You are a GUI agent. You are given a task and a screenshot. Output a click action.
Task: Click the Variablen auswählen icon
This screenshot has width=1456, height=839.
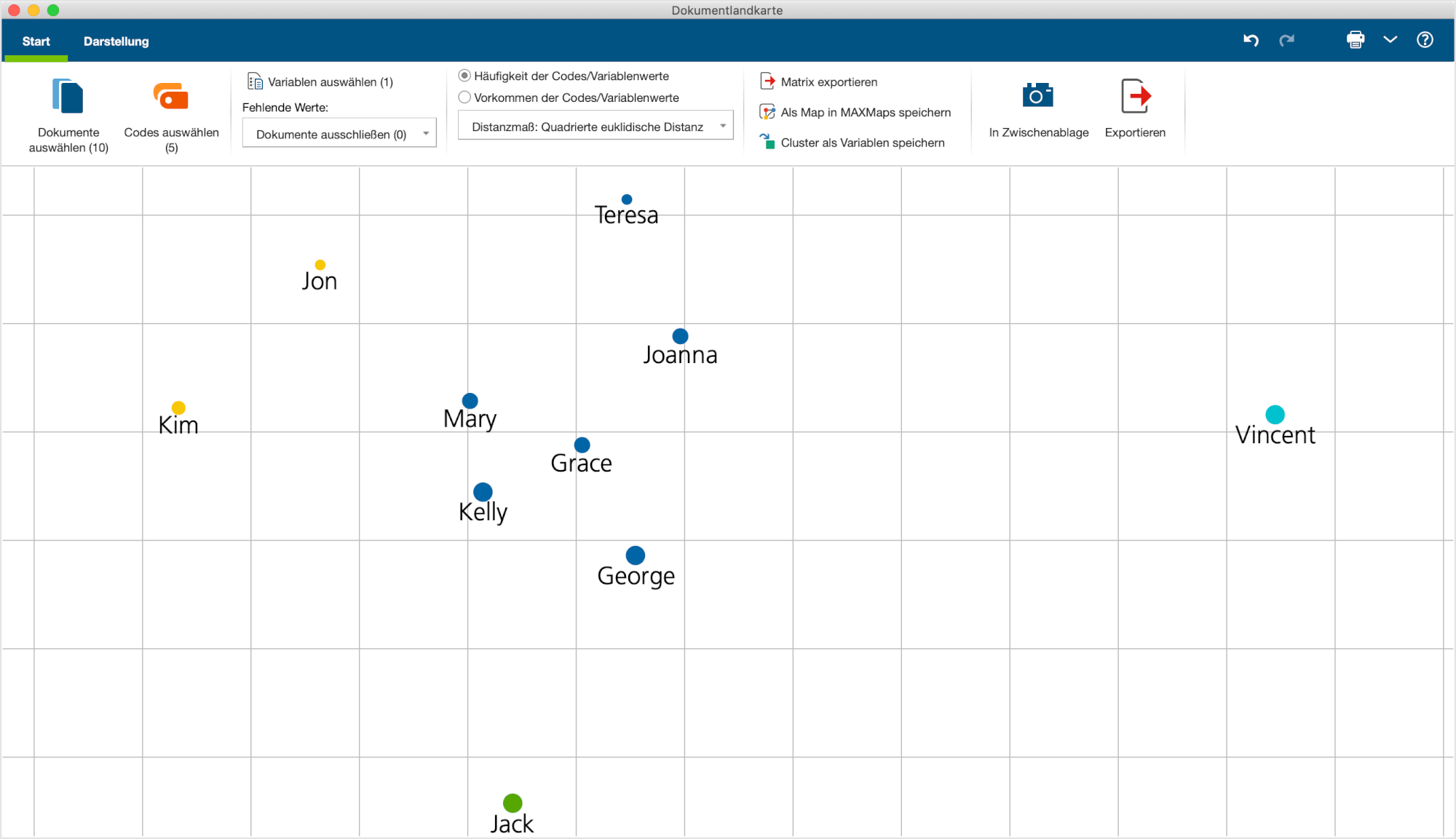[255, 81]
